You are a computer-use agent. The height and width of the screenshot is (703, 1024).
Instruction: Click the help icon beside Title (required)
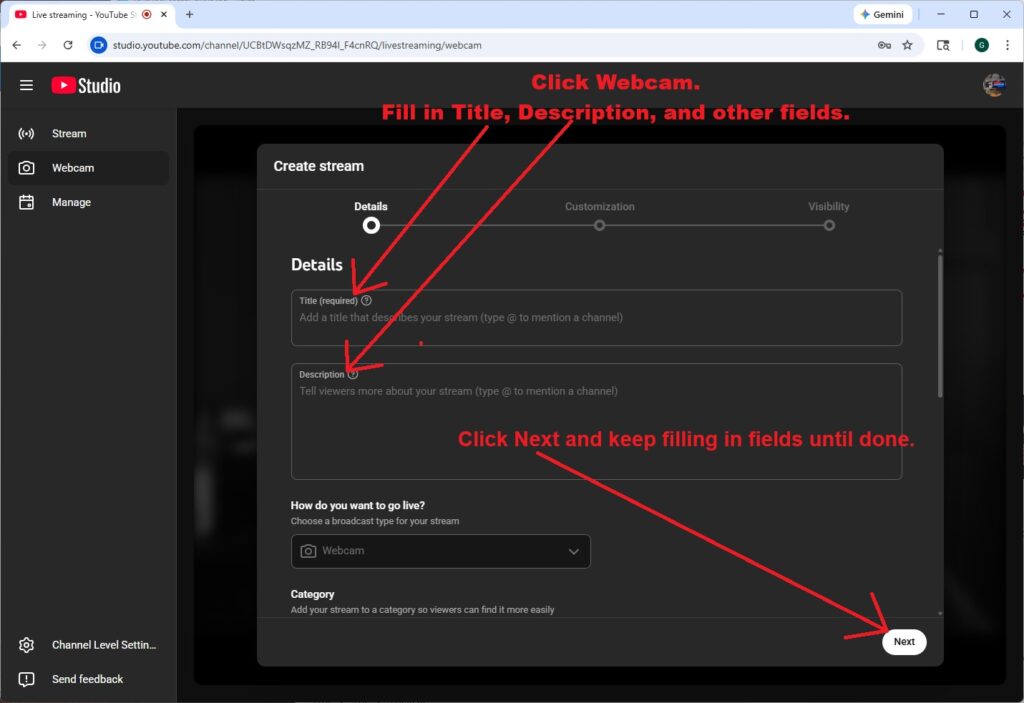point(366,300)
